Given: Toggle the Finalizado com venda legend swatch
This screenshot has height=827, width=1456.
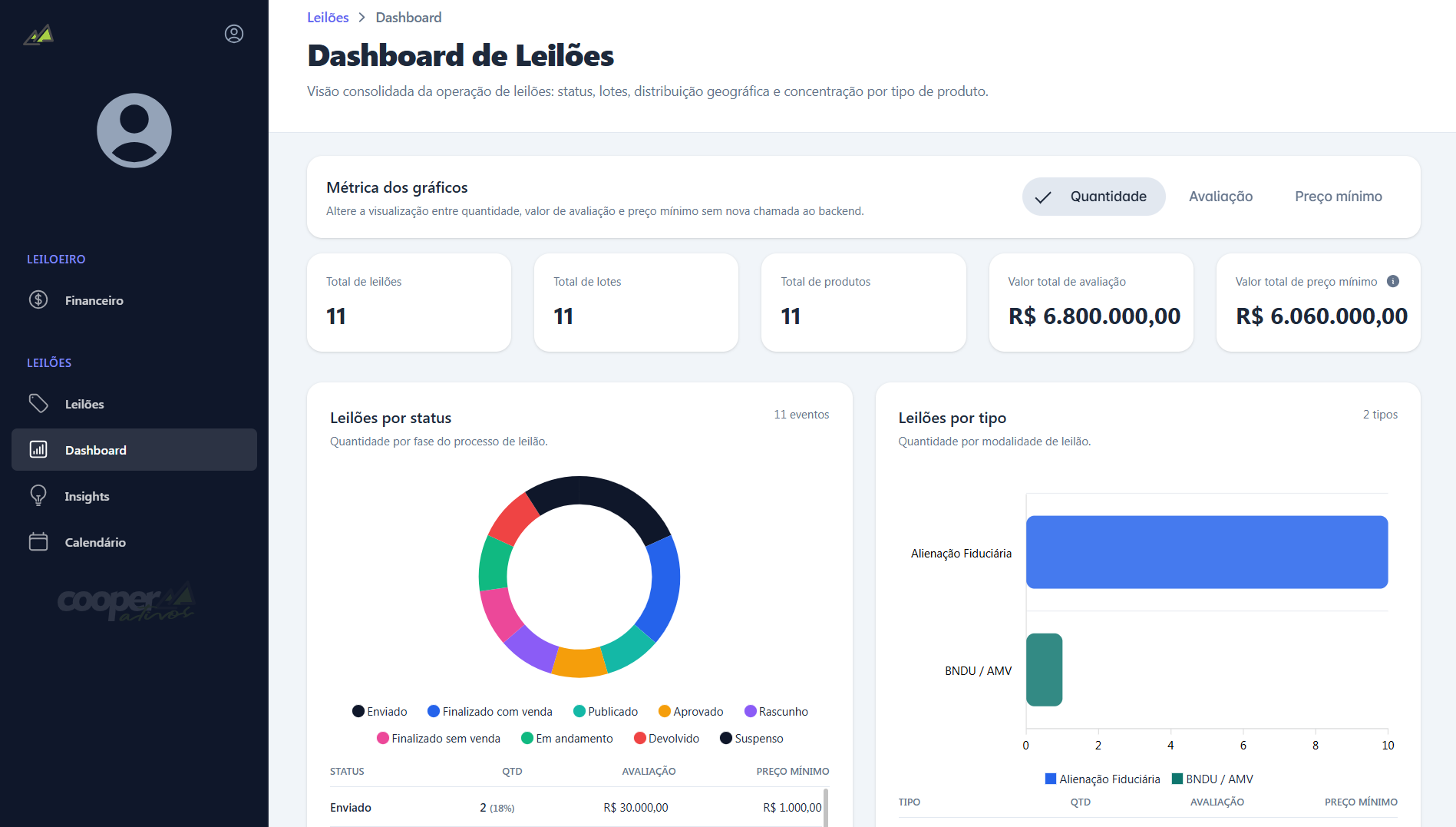Looking at the screenshot, I should pos(434,711).
